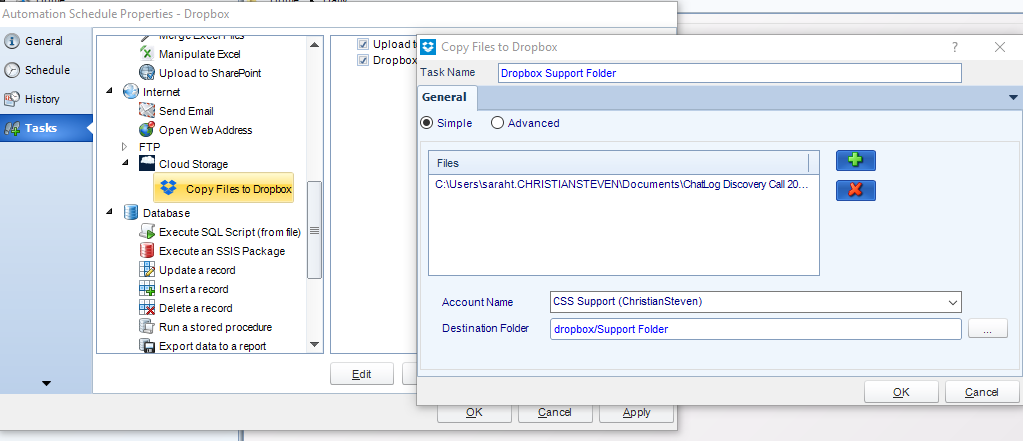The height and width of the screenshot is (441, 1023).
Task: Select the Update a record icon
Action: [147, 269]
